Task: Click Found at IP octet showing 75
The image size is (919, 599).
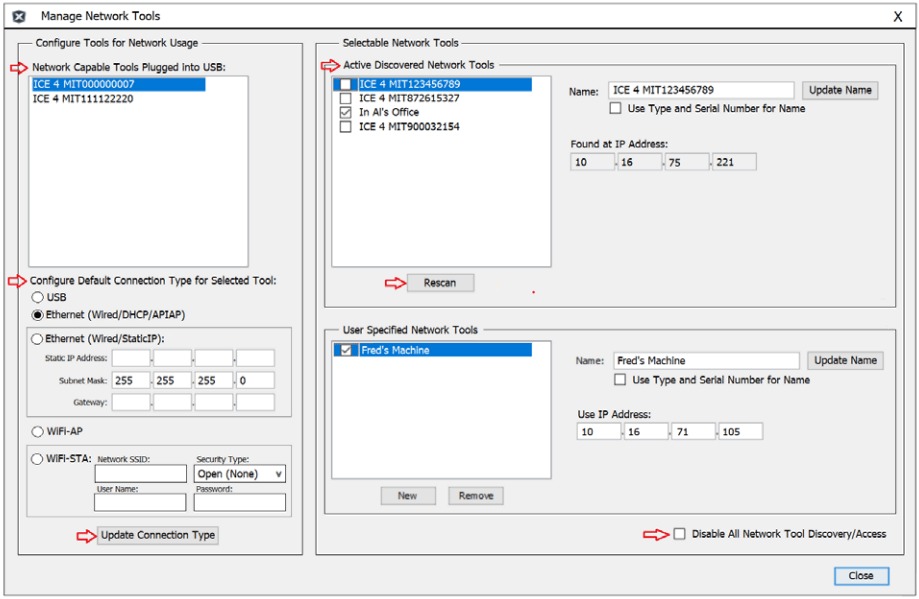Action: tap(687, 162)
